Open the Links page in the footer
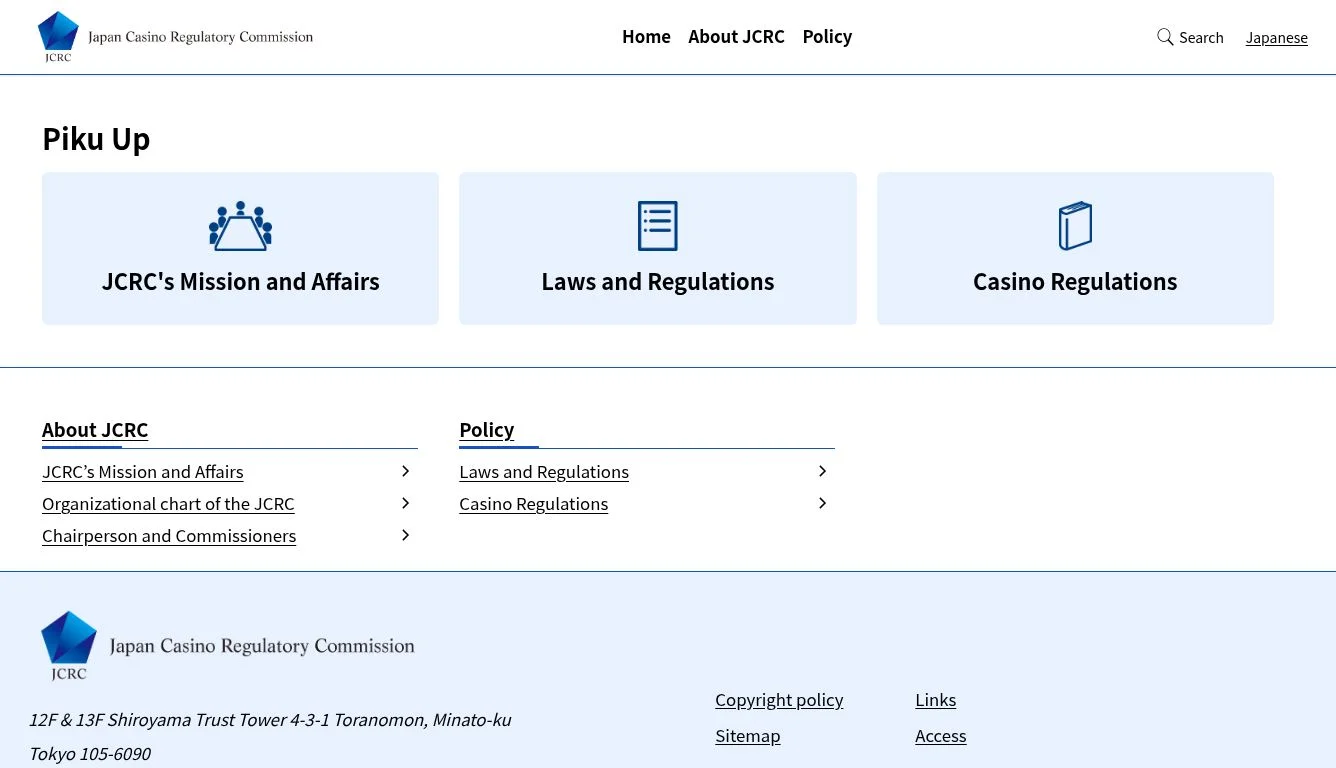Viewport: 1336px width, 768px height. click(x=935, y=699)
